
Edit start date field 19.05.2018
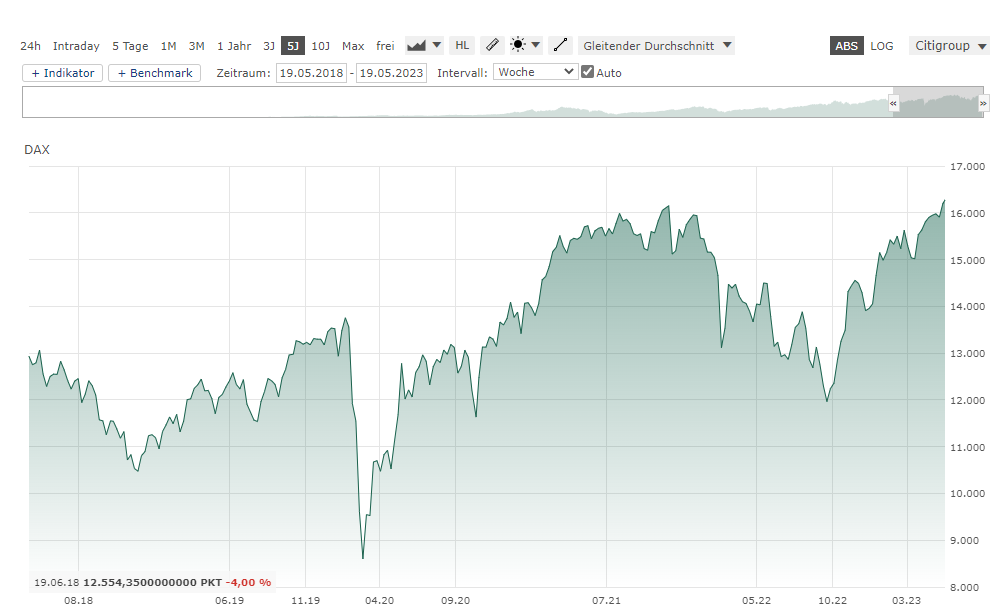[311, 73]
